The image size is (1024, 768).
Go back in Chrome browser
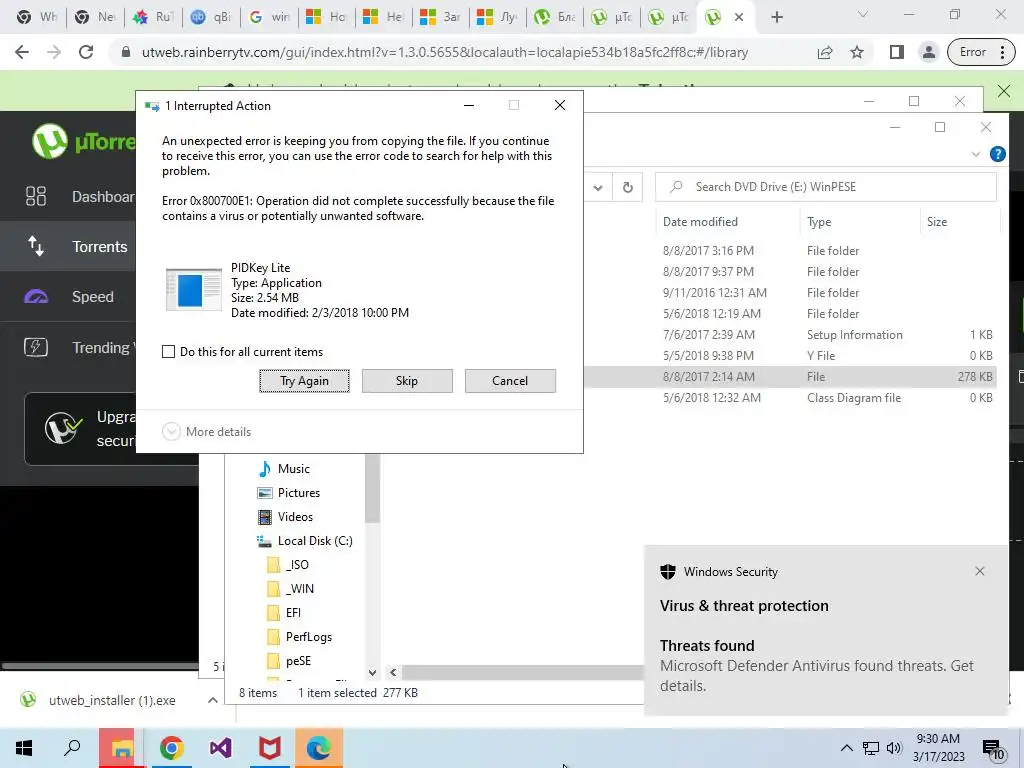coord(22,52)
